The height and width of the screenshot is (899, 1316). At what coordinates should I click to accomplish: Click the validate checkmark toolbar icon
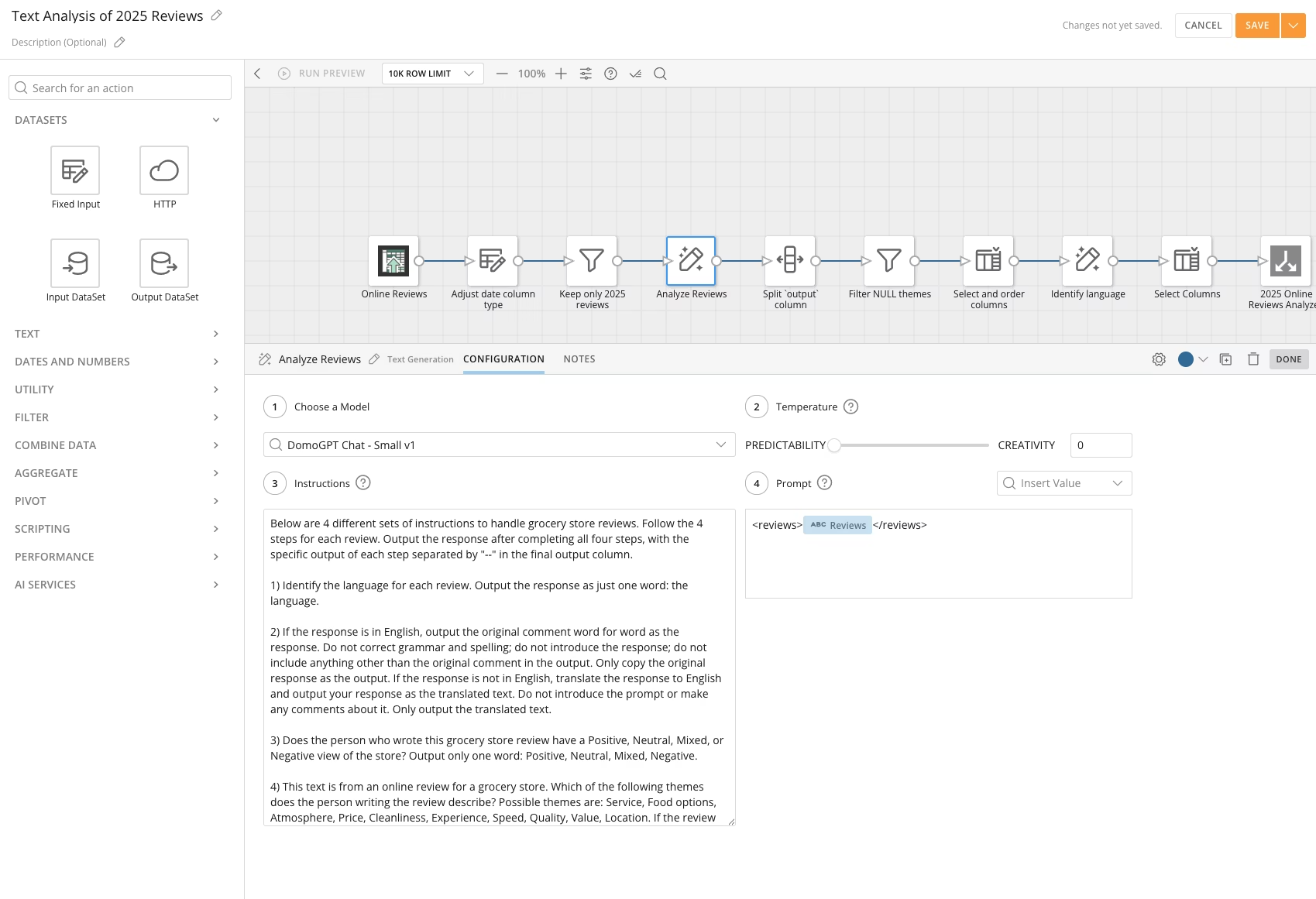point(635,74)
